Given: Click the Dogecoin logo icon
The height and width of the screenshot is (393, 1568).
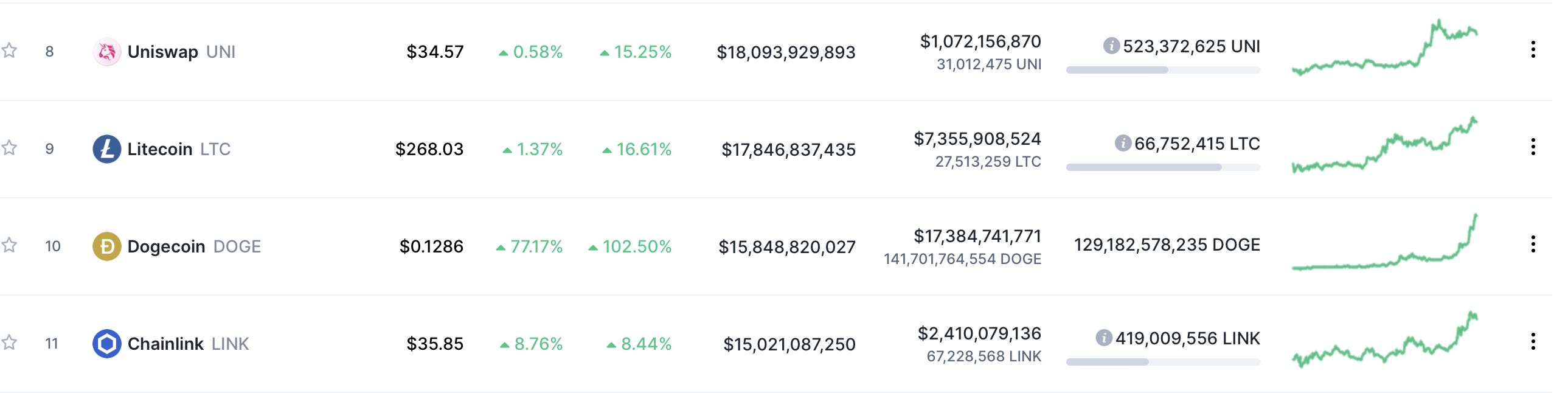Looking at the screenshot, I should tap(107, 246).
